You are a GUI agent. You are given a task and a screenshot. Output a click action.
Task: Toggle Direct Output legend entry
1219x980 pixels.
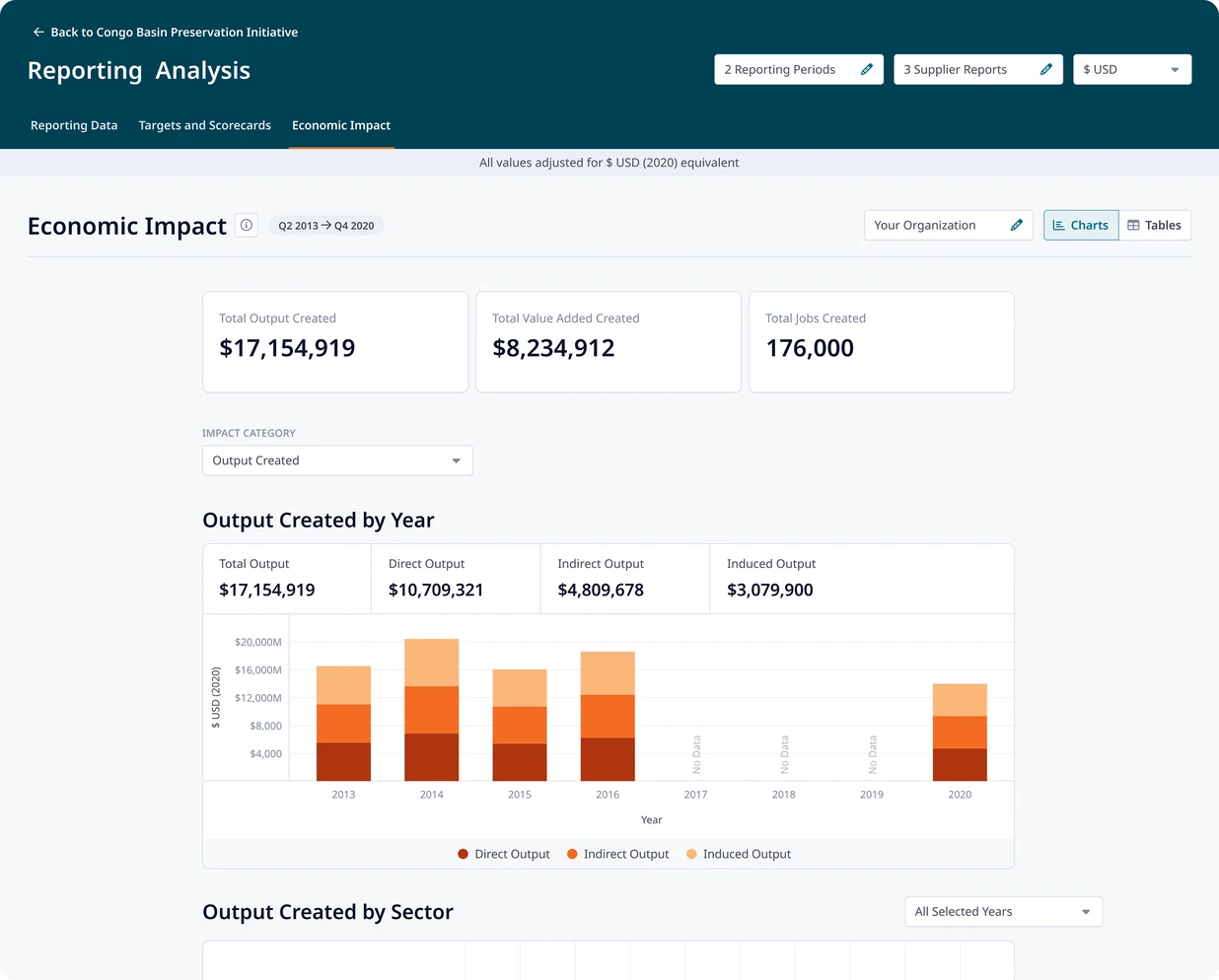click(504, 855)
